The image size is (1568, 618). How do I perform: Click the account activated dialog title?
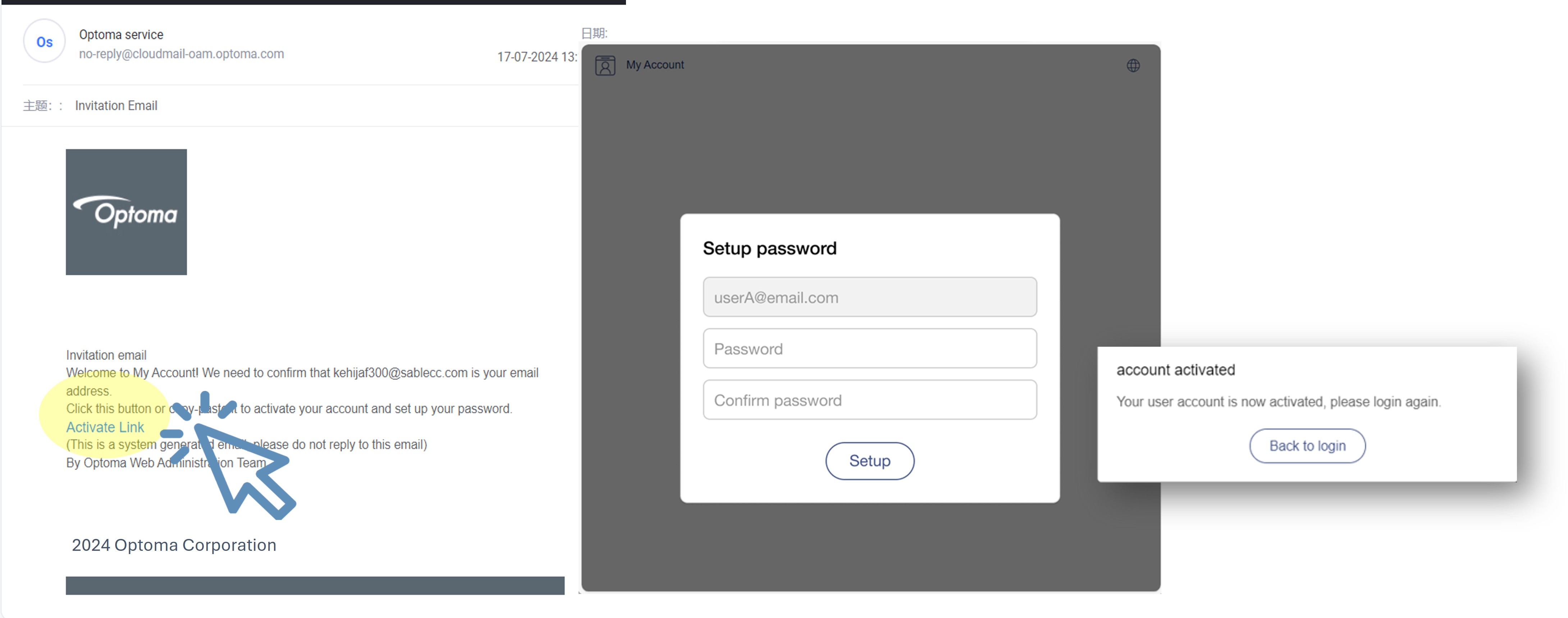click(1175, 369)
